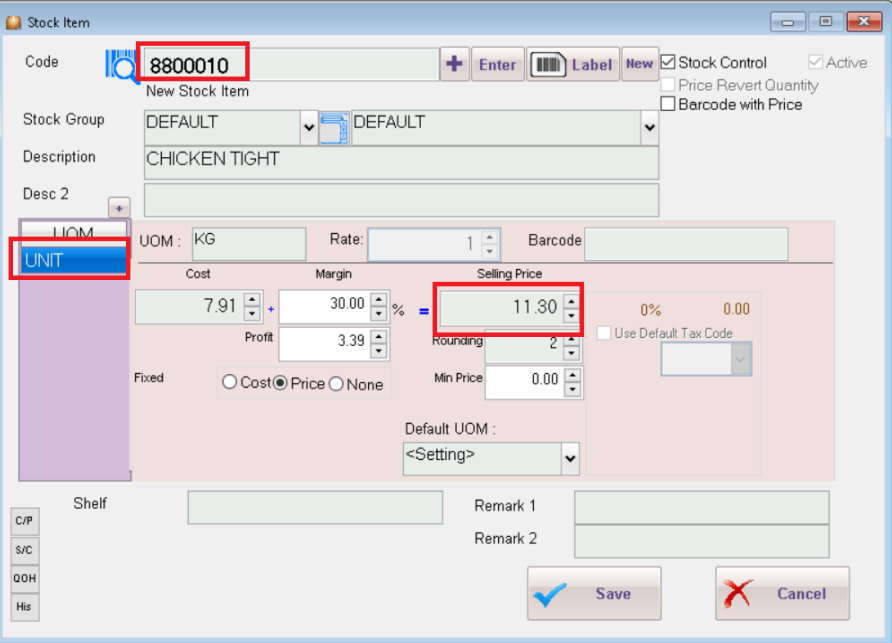Image resolution: width=892 pixels, height=643 pixels.
Task: Toggle the Stock Control checkbox
Action: (x=669, y=62)
